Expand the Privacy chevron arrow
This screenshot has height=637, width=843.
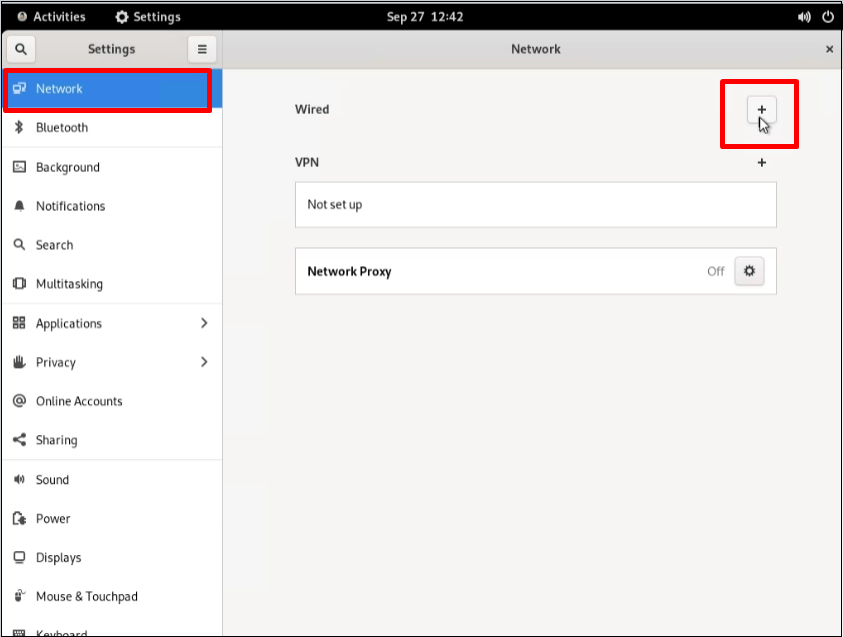click(x=204, y=362)
